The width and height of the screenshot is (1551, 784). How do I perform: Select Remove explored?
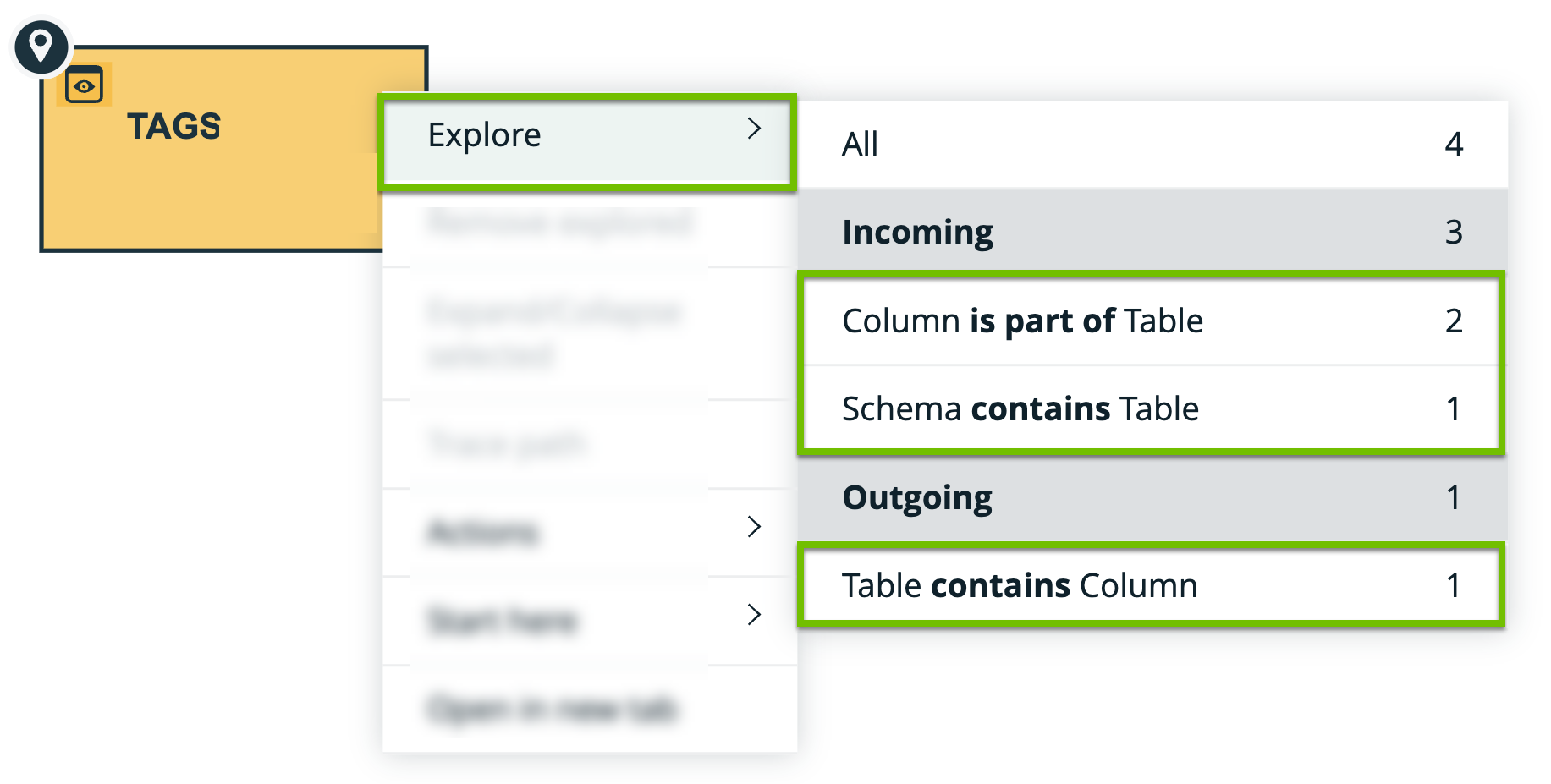point(560,224)
